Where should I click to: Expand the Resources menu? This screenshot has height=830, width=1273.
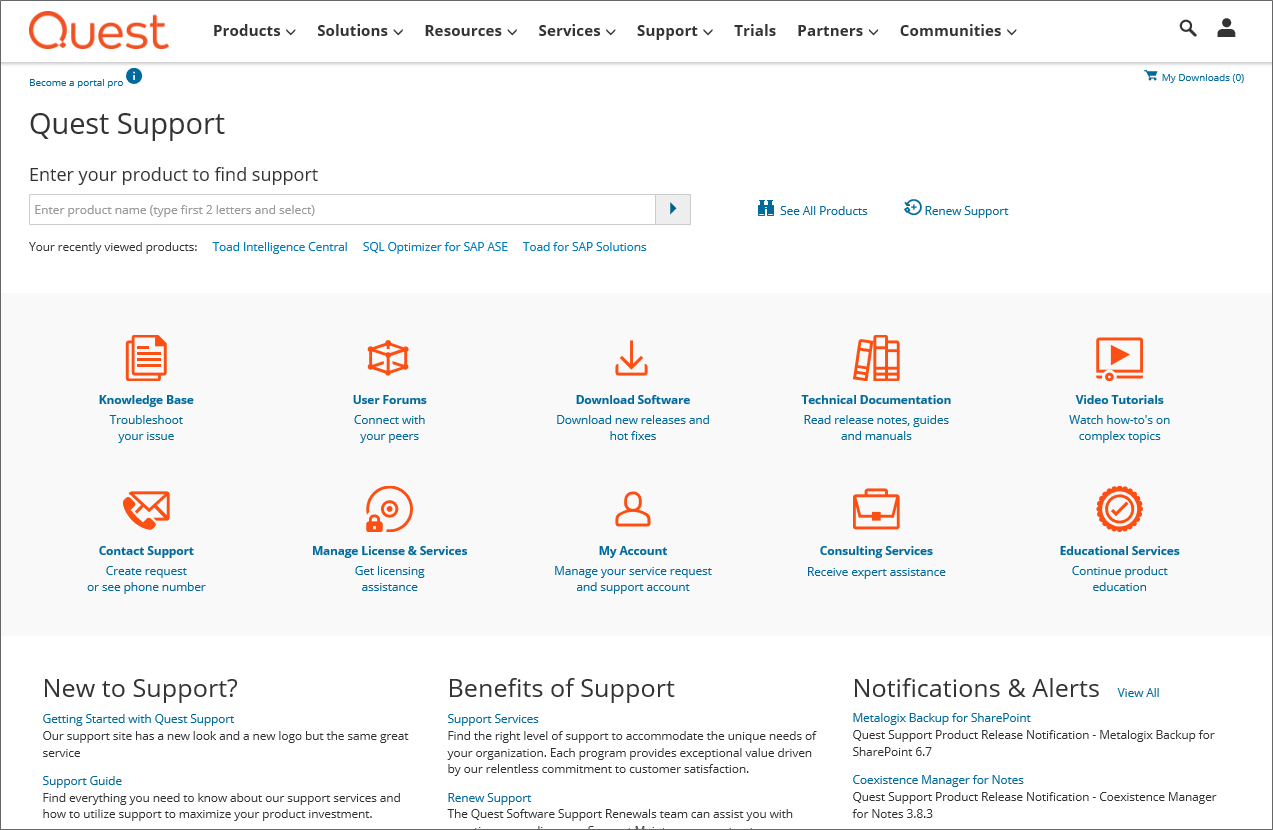pyautogui.click(x=471, y=31)
